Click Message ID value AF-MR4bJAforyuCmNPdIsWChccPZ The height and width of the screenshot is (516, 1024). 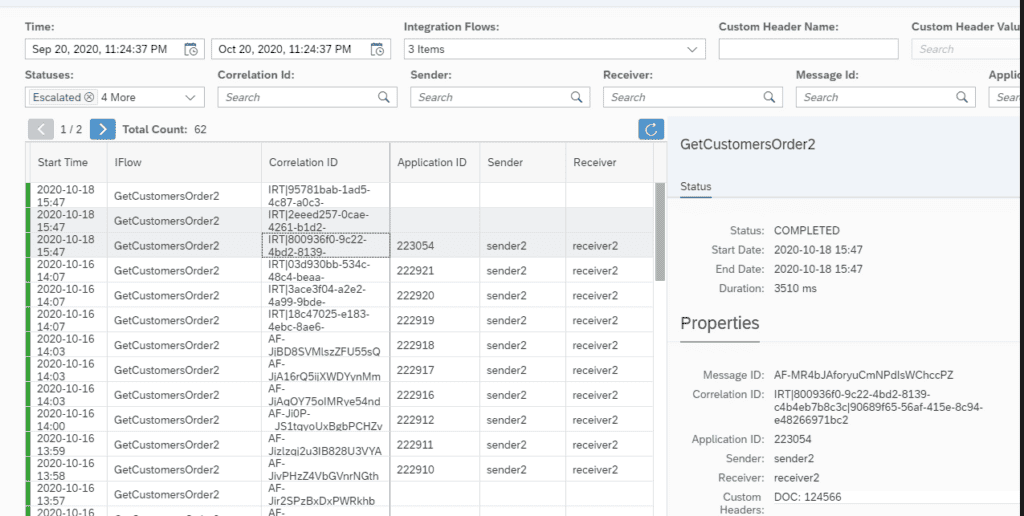tap(863, 376)
